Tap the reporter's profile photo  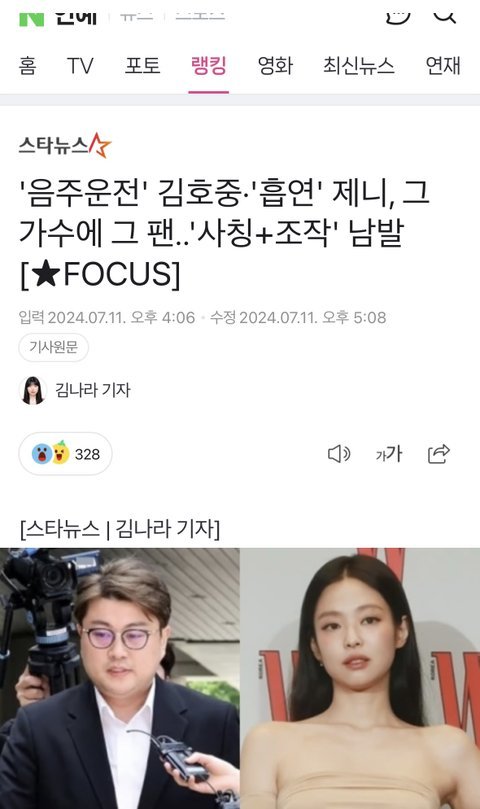tap(33, 390)
